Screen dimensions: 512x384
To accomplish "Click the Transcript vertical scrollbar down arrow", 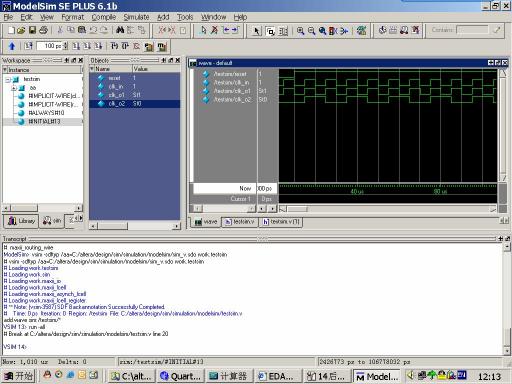I will click(x=507, y=351).
